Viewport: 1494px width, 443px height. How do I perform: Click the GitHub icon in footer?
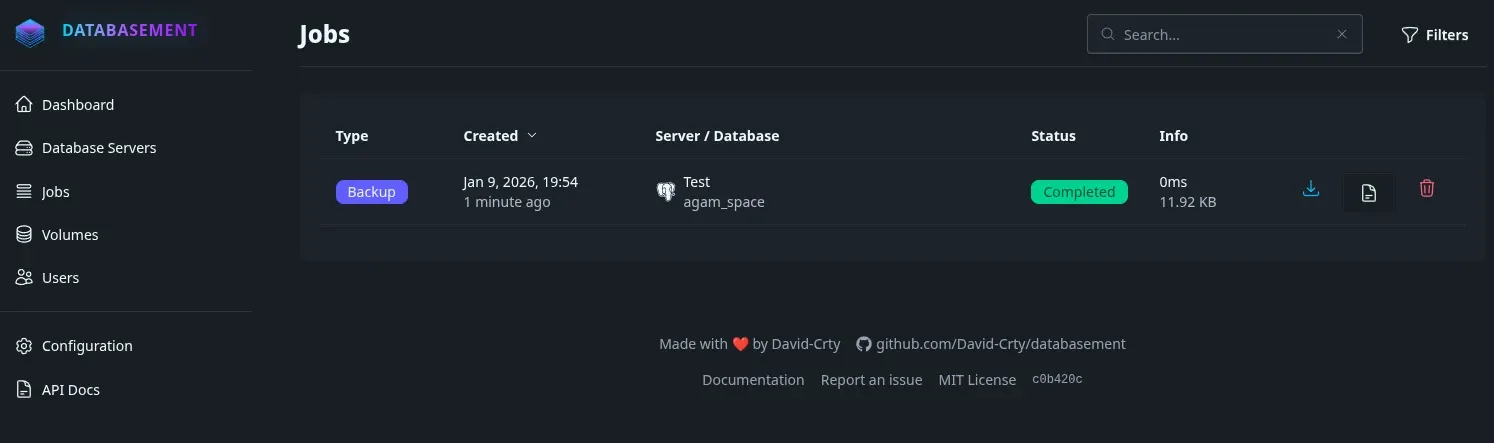click(864, 344)
